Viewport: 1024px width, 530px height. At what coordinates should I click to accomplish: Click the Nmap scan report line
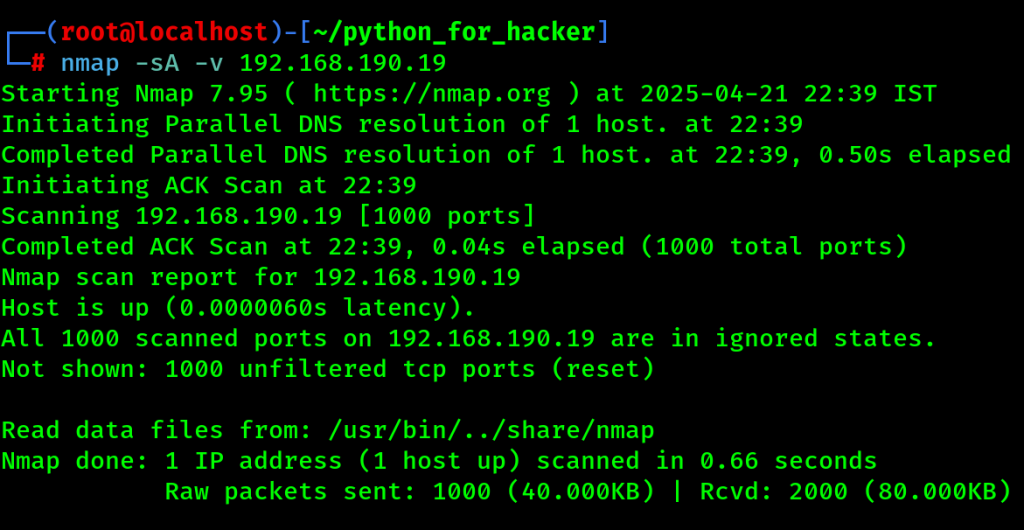261,277
